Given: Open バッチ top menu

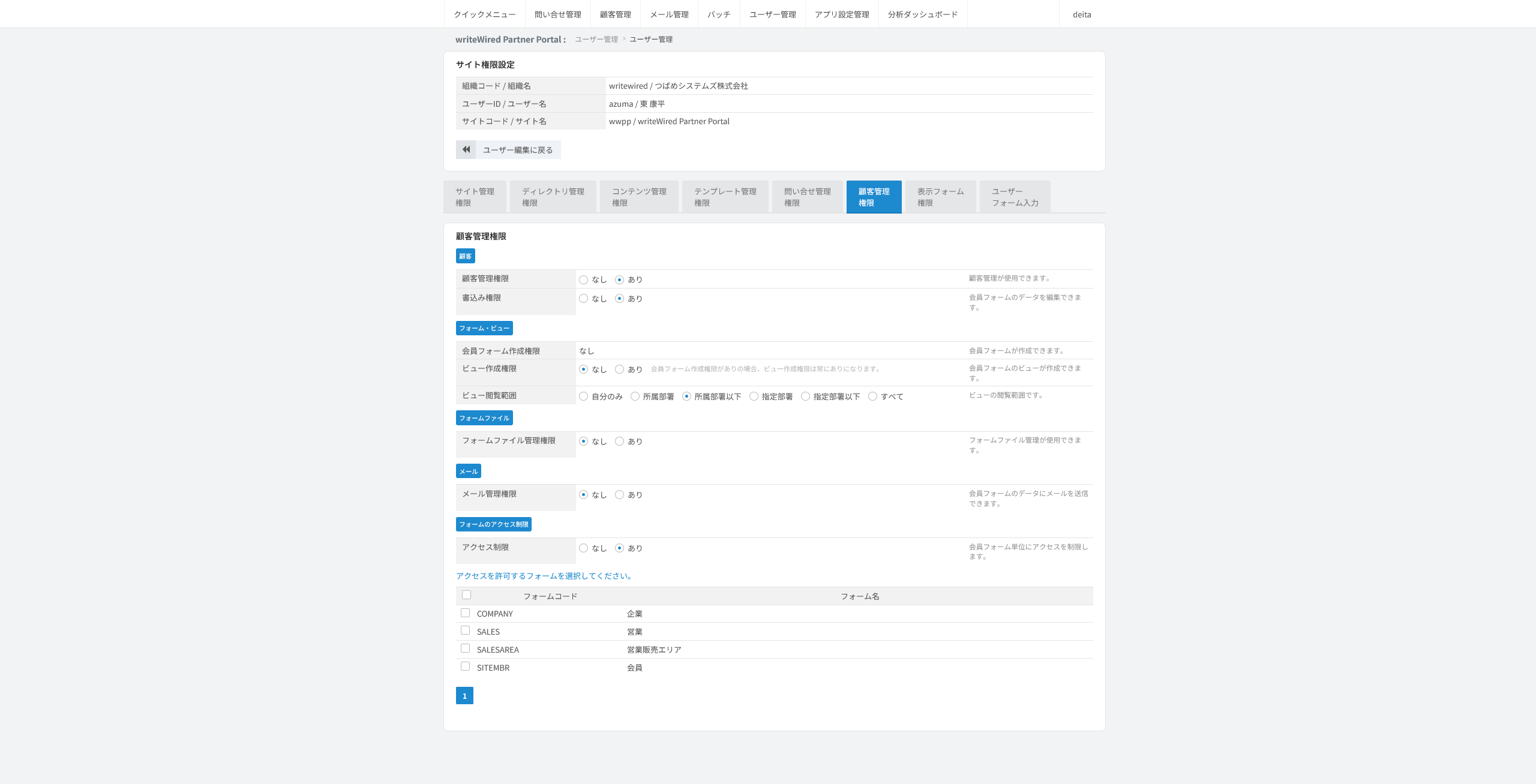Looking at the screenshot, I should [x=719, y=14].
